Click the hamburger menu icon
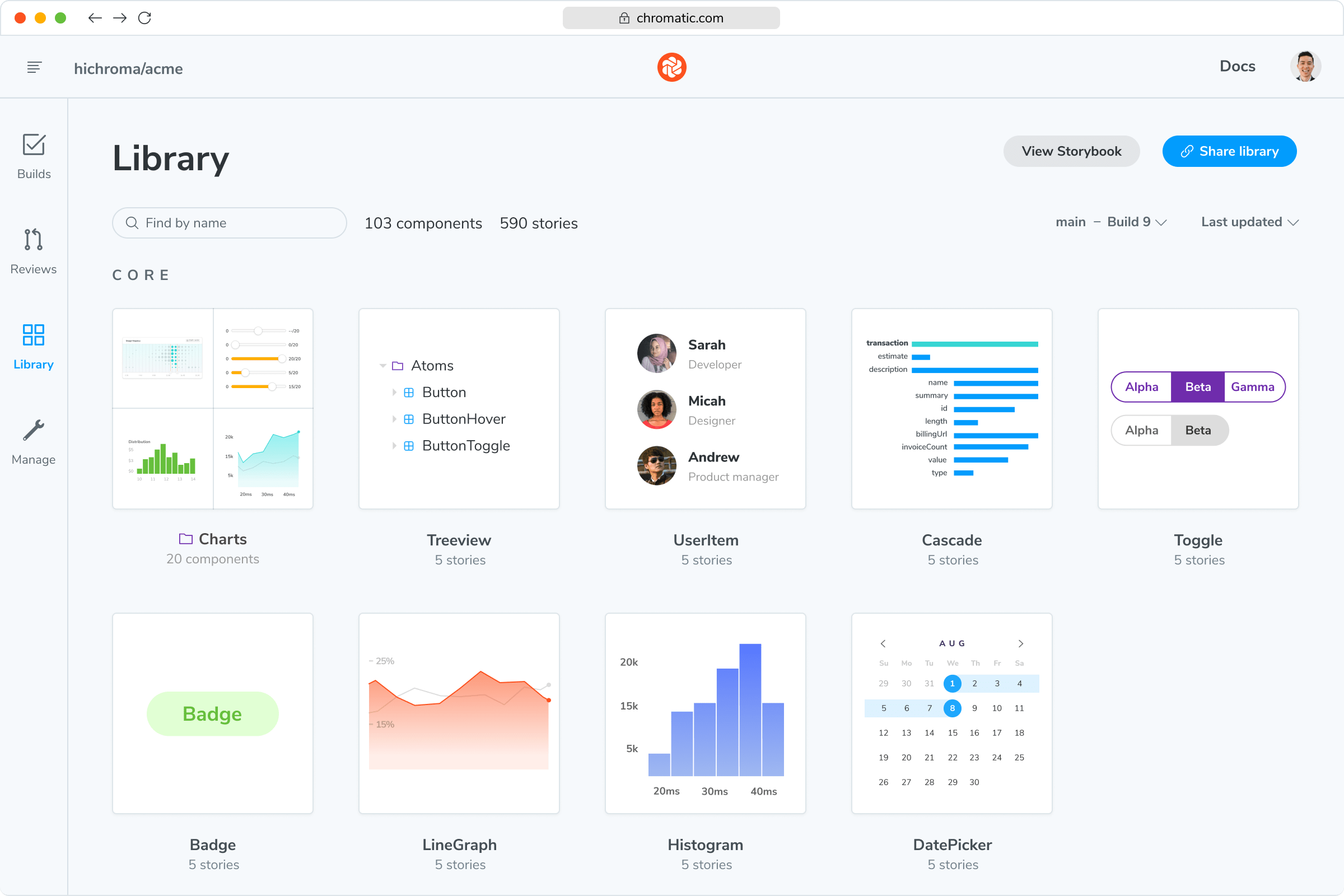This screenshot has height=896, width=1344. [x=34, y=67]
